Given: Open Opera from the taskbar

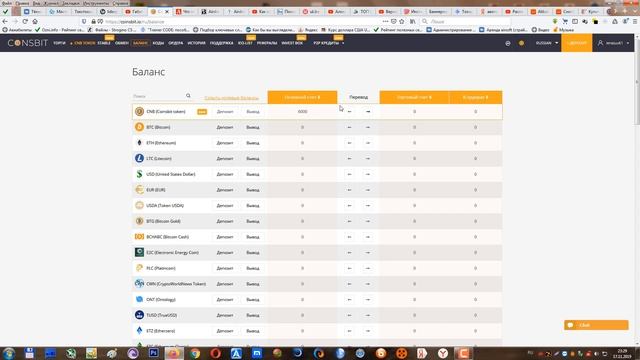Looking at the screenshot, I should [x=216, y=353].
